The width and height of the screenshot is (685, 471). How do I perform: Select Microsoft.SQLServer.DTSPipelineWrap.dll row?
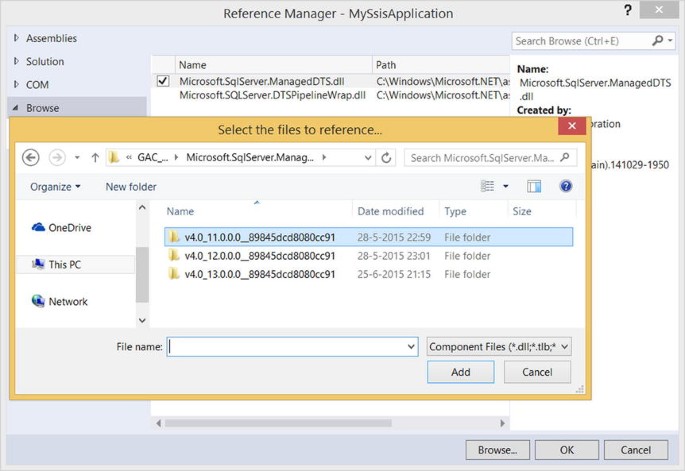click(331, 95)
